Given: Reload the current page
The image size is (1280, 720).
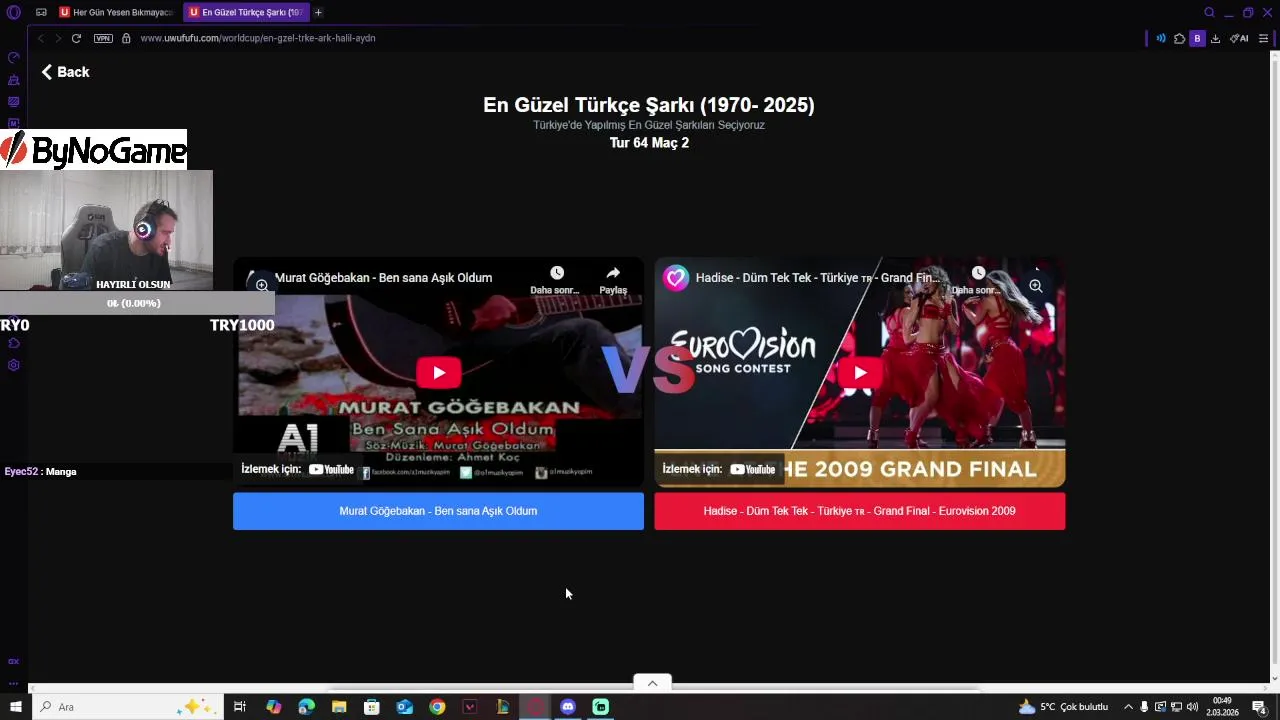Looking at the screenshot, I should coord(76,38).
